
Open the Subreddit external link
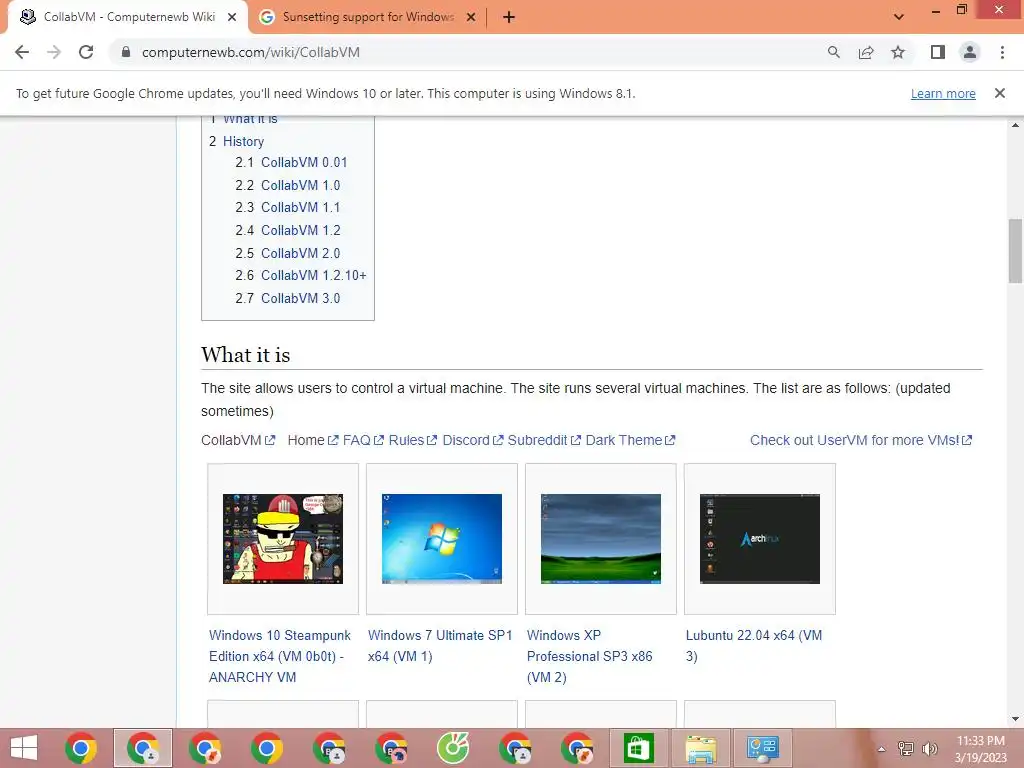pyautogui.click(x=544, y=440)
